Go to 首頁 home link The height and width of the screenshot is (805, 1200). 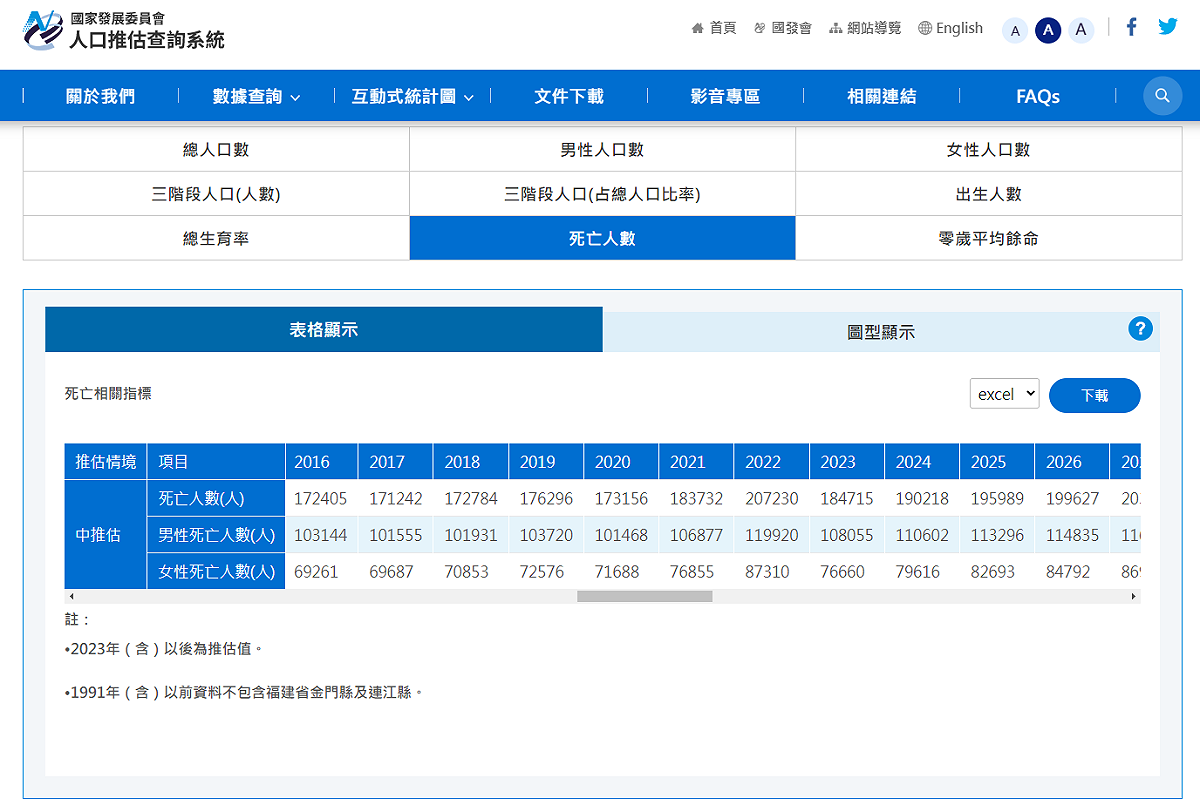pos(714,28)
